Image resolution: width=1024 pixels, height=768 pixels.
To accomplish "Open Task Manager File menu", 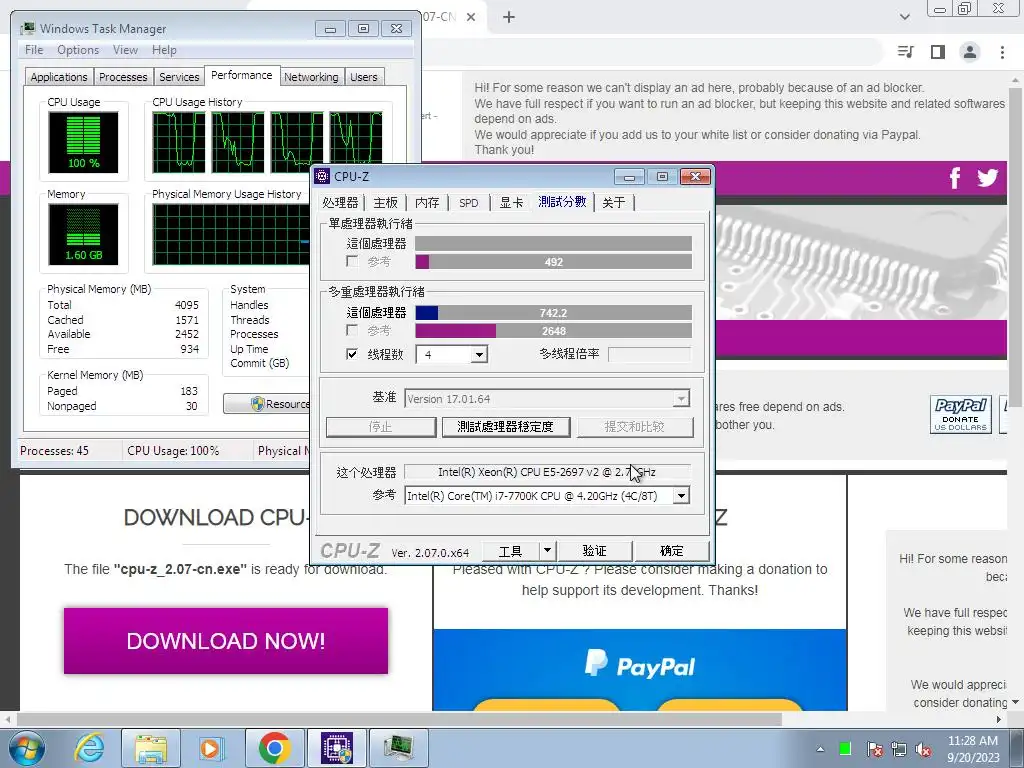I will [34, 50].
